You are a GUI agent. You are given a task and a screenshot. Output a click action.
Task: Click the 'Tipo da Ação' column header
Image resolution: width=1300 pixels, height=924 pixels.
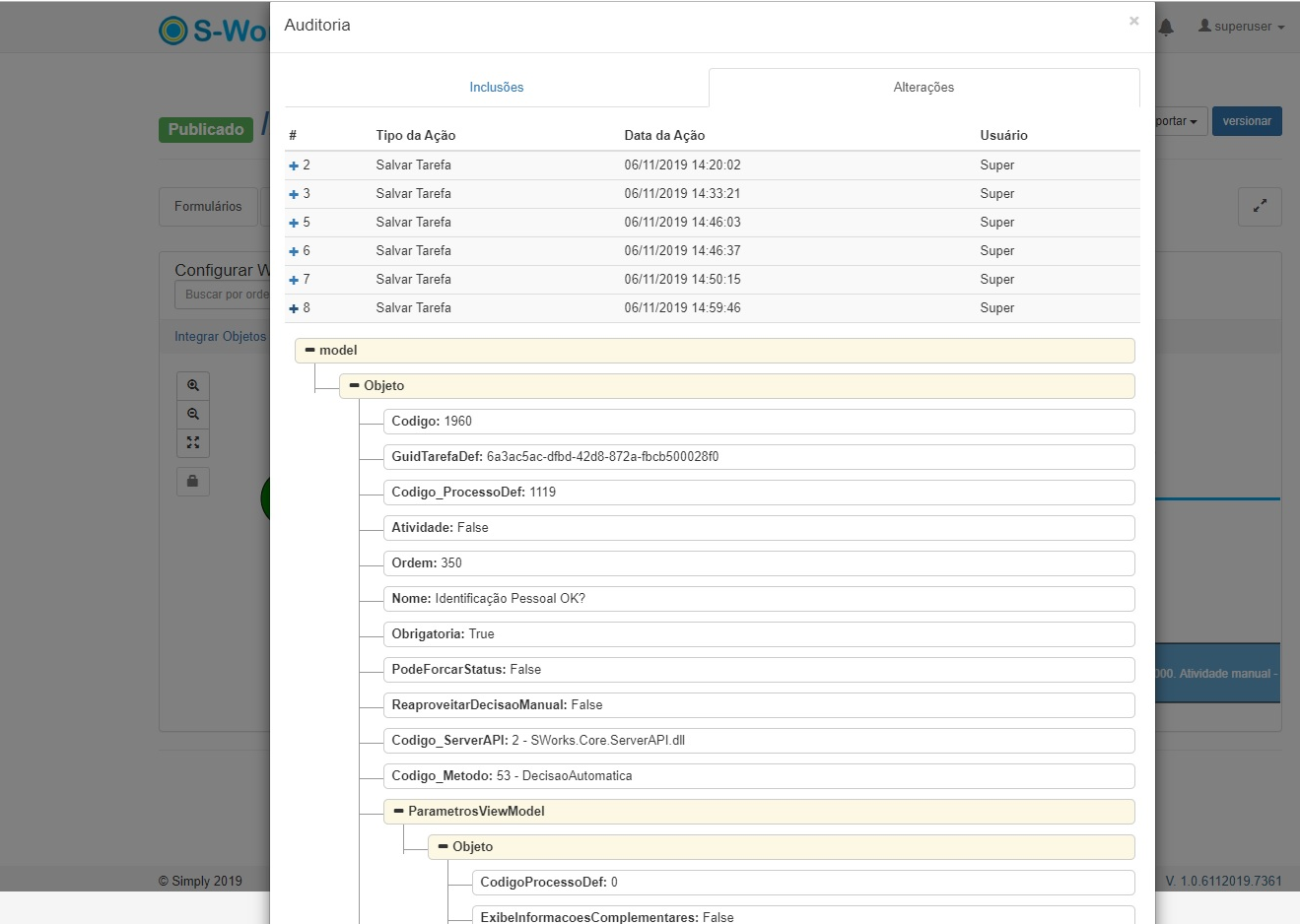coord(416,135)
